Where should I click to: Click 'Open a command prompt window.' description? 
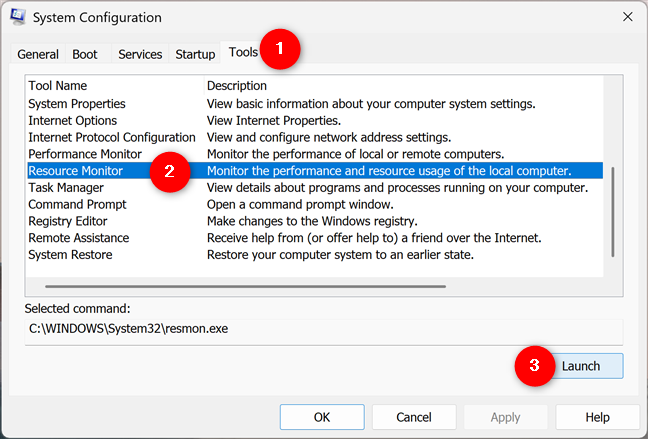[x=300, y=205]
